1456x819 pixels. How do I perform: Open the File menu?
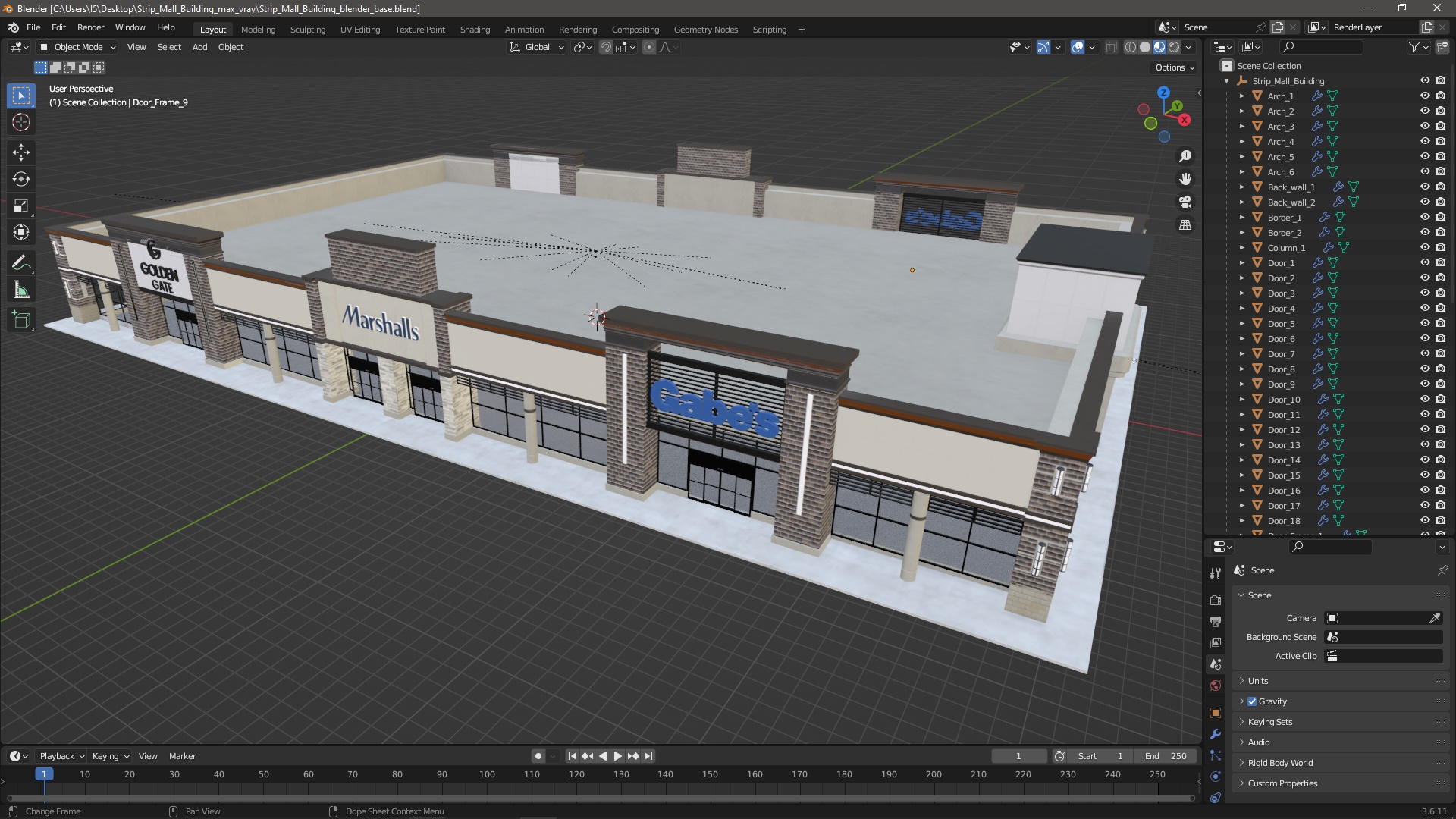tap(33, 27)
